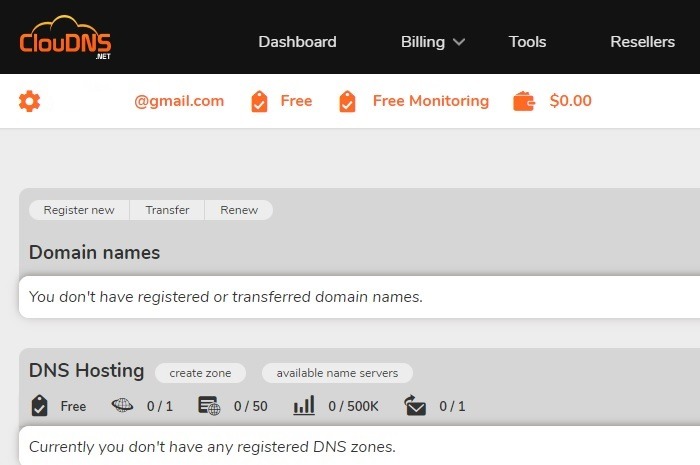Select the Renew tab

click(239, 210)
